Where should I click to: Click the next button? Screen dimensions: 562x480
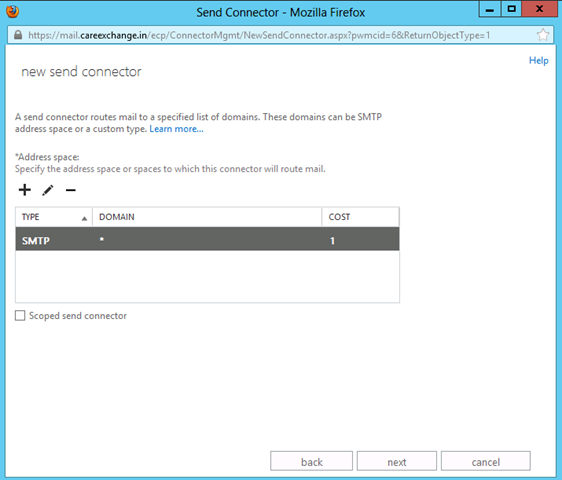pyautogui.click(x=397, y=461)
